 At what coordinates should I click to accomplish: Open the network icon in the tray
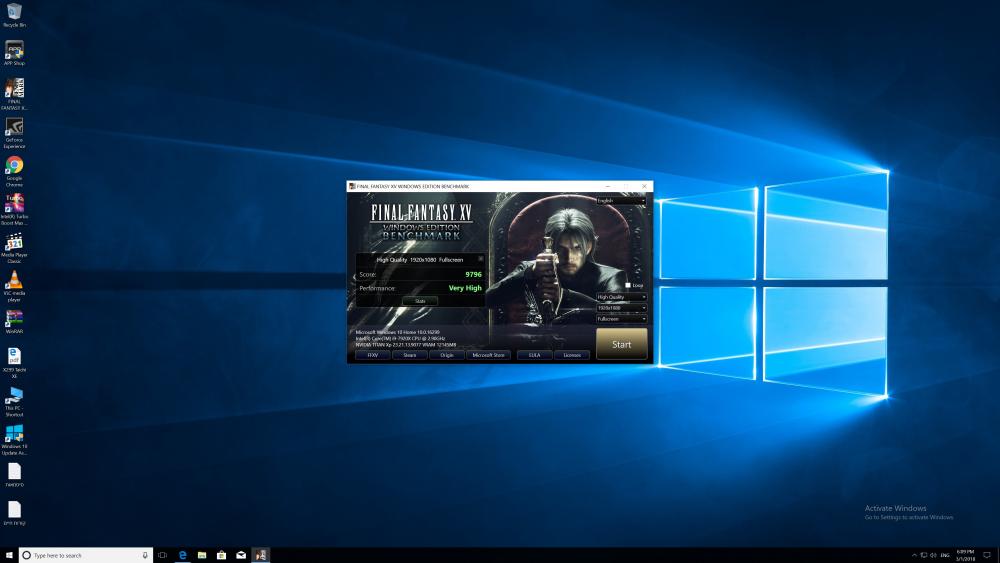tap(923, 555)
